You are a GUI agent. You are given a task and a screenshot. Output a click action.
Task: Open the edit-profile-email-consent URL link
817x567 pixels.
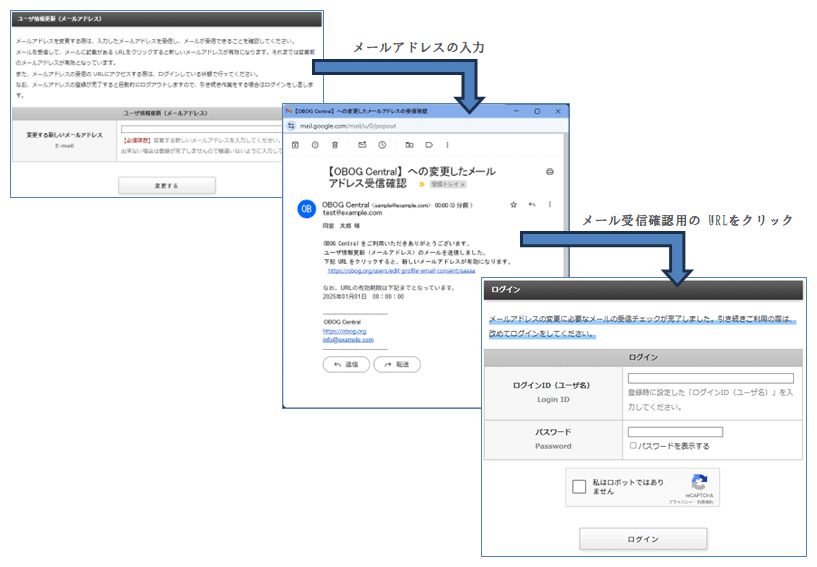tap(401, 271)
